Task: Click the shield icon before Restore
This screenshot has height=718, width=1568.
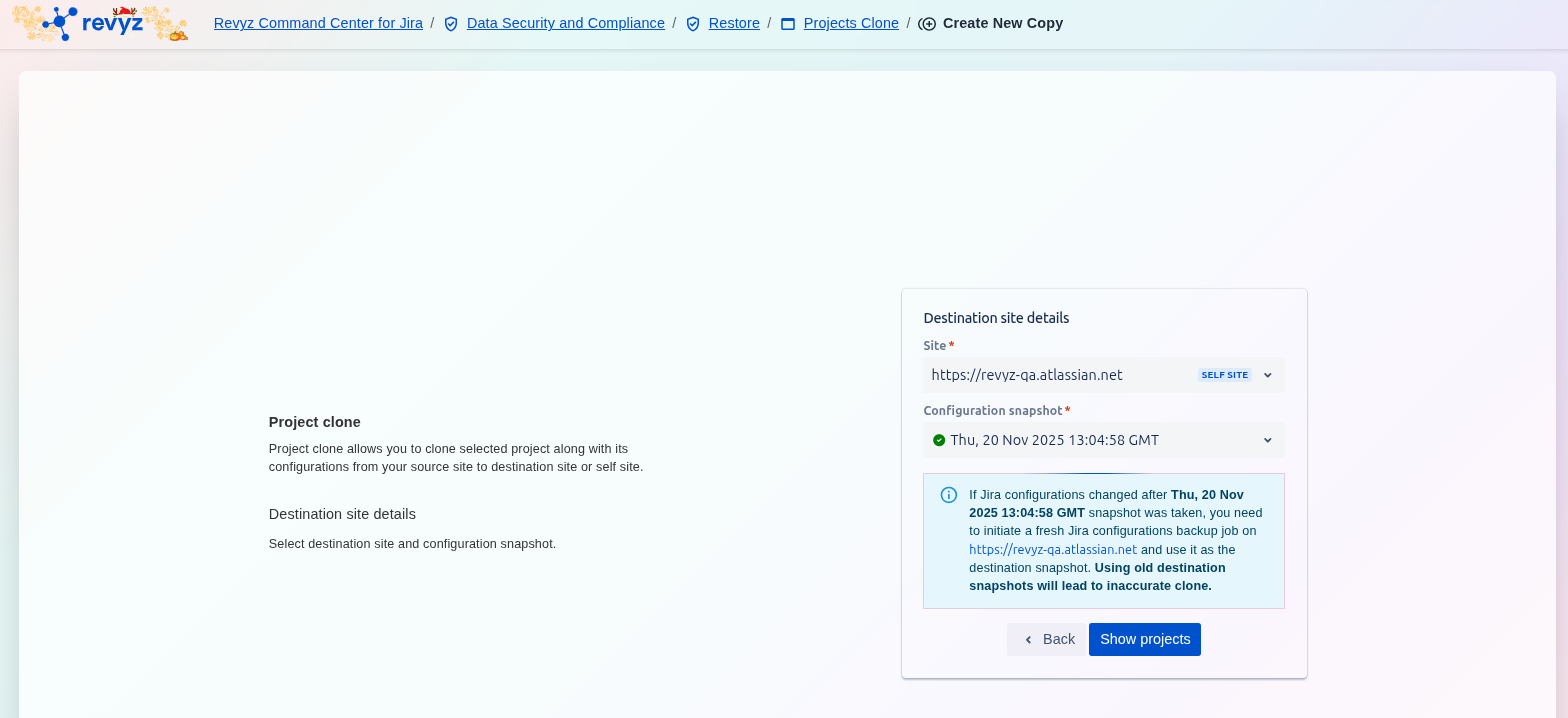Action: (x=693, y=24)
